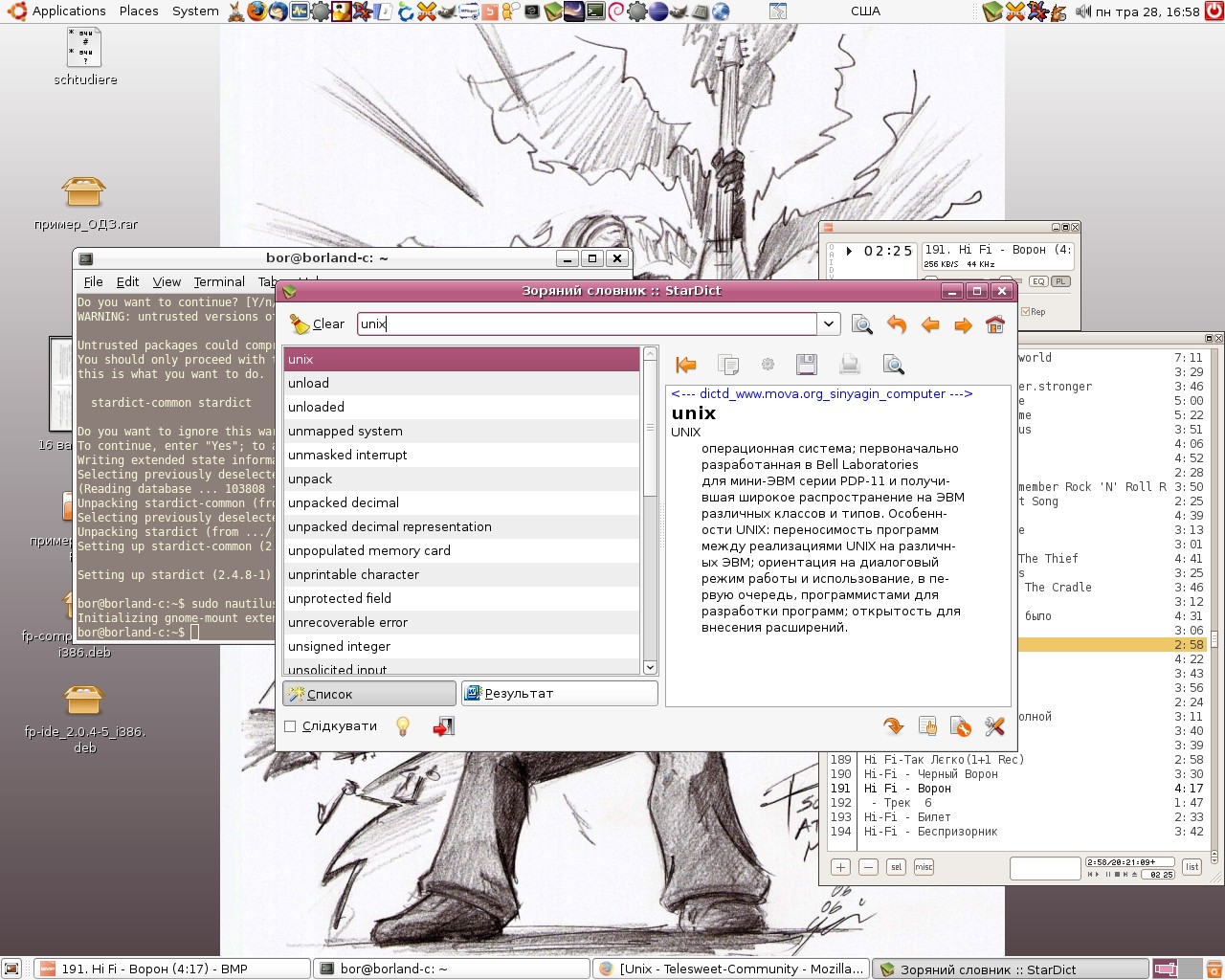1225x980 pixels.
Task: Switch to the Результат tab
Action: pyautogui.click(x=559, y=694)
